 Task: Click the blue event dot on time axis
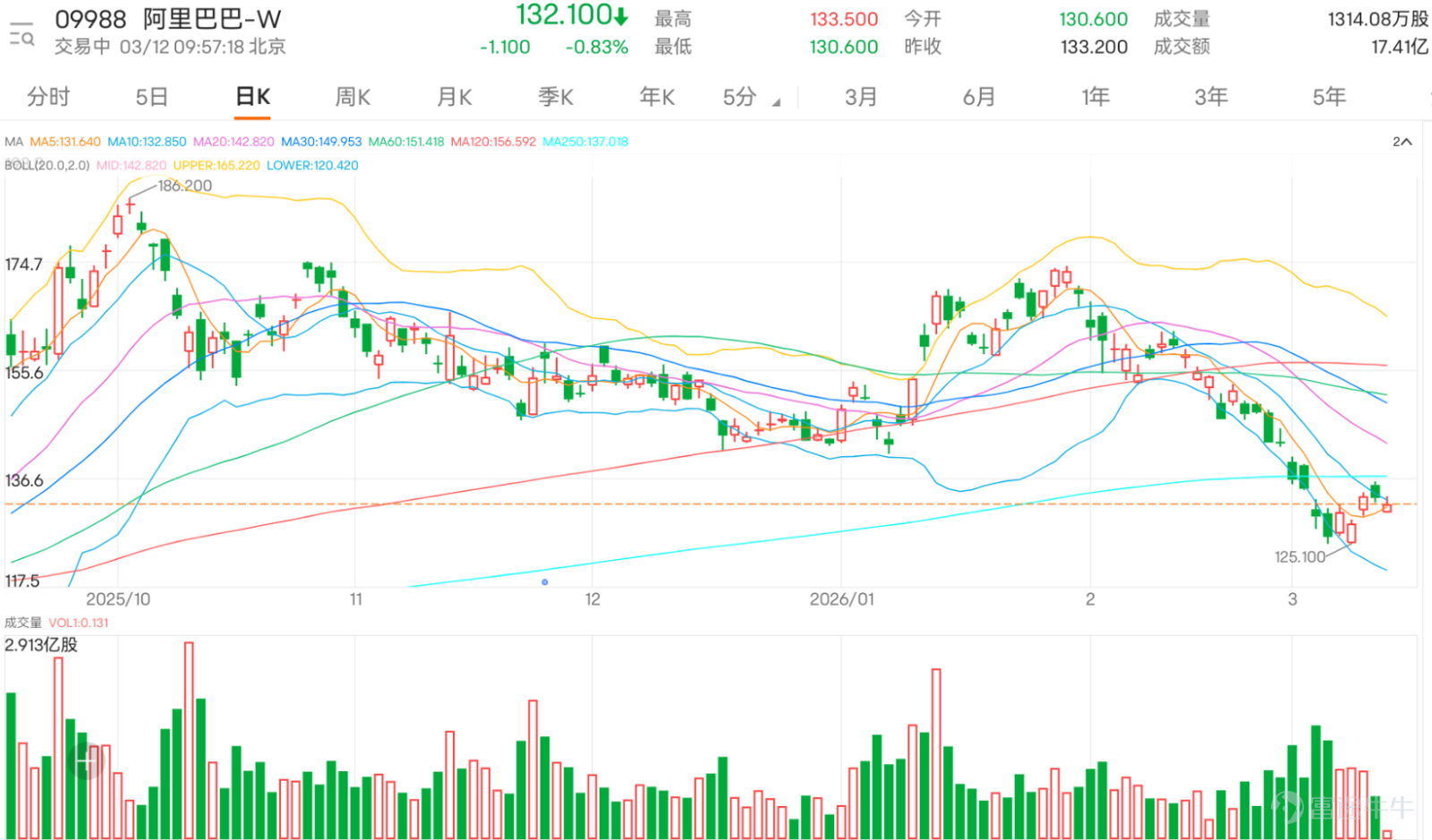pyautogui.click(x=545, y=582)
